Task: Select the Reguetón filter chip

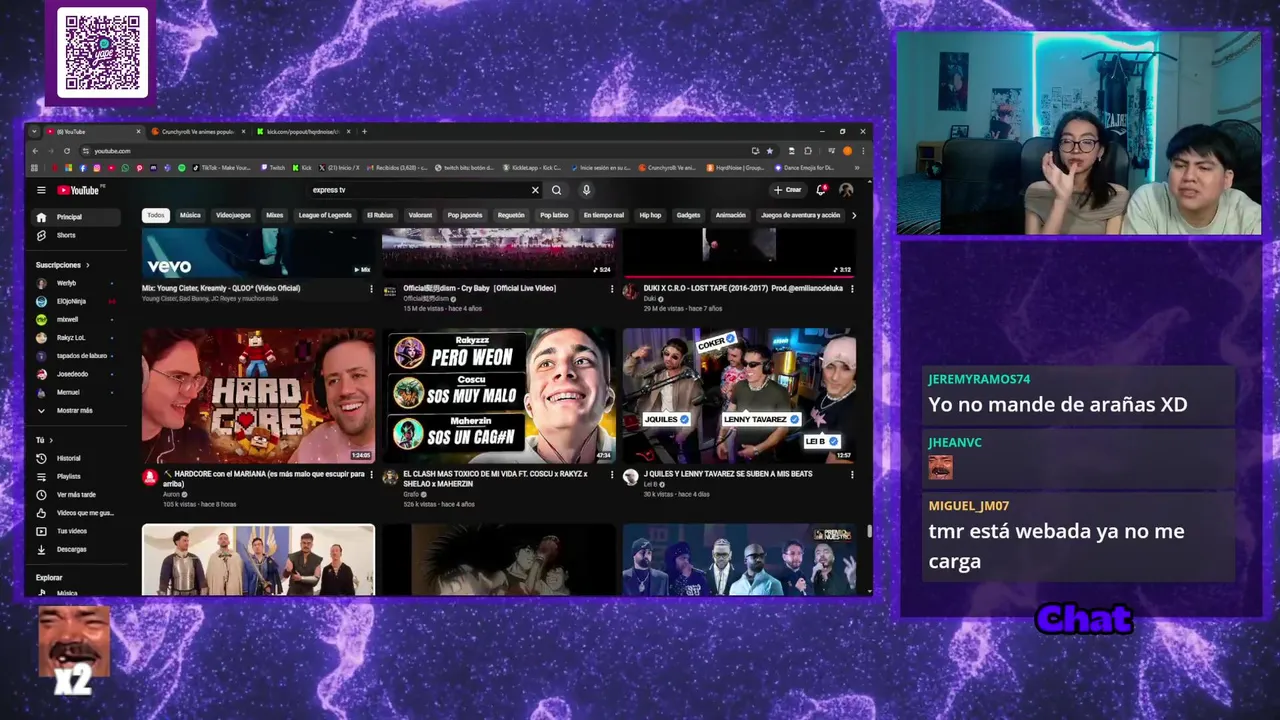Action: pos(511,215)
